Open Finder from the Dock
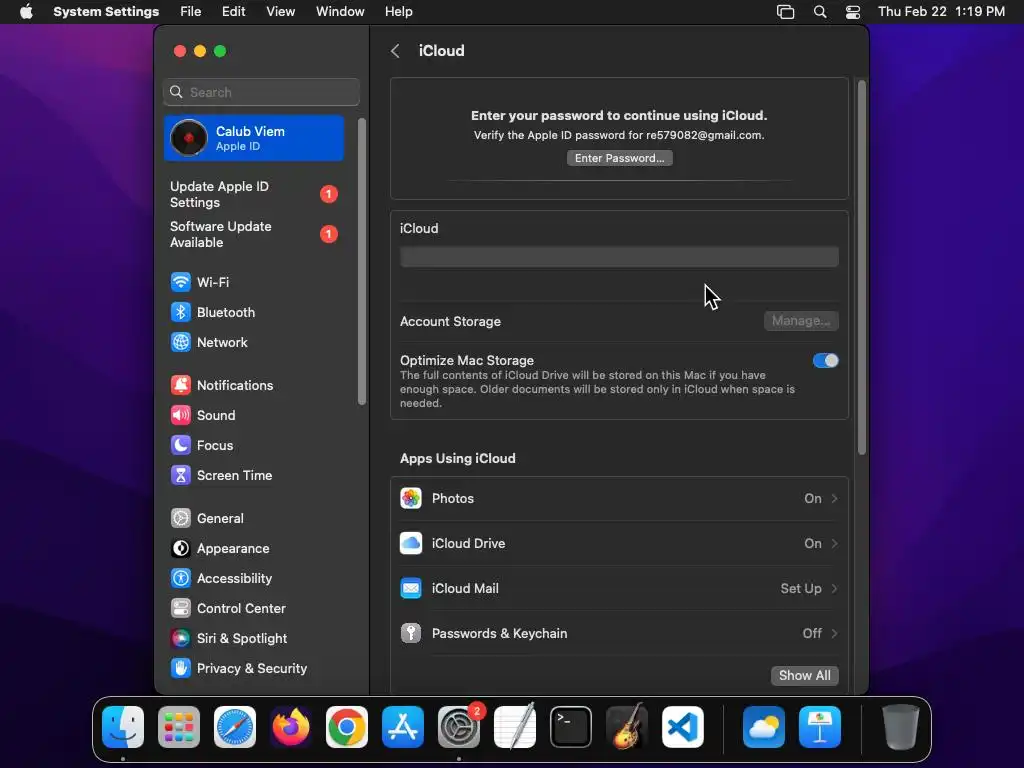The image size is (1024, 768). click(x=123, y=727)
